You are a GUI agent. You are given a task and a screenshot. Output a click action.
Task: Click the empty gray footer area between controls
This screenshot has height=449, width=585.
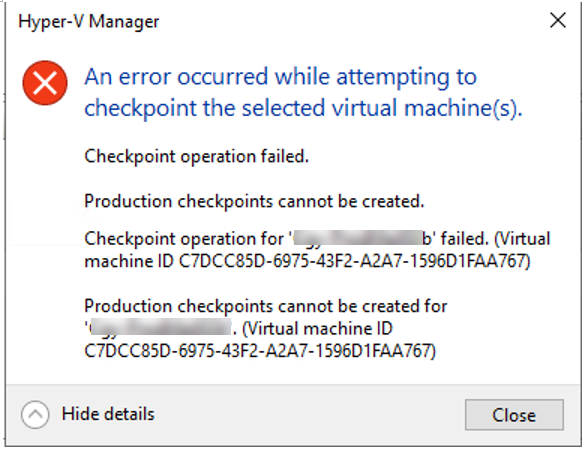310,415
